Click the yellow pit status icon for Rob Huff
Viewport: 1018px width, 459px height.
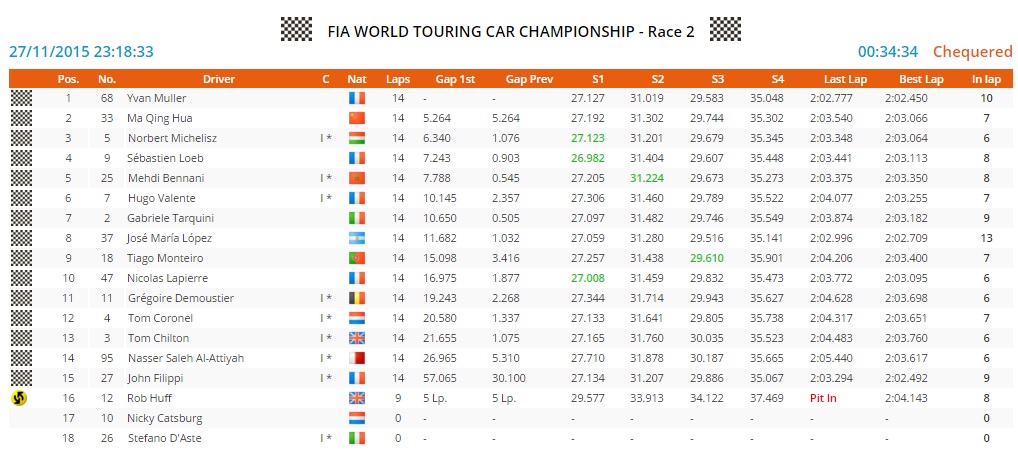tap(21, 398)
